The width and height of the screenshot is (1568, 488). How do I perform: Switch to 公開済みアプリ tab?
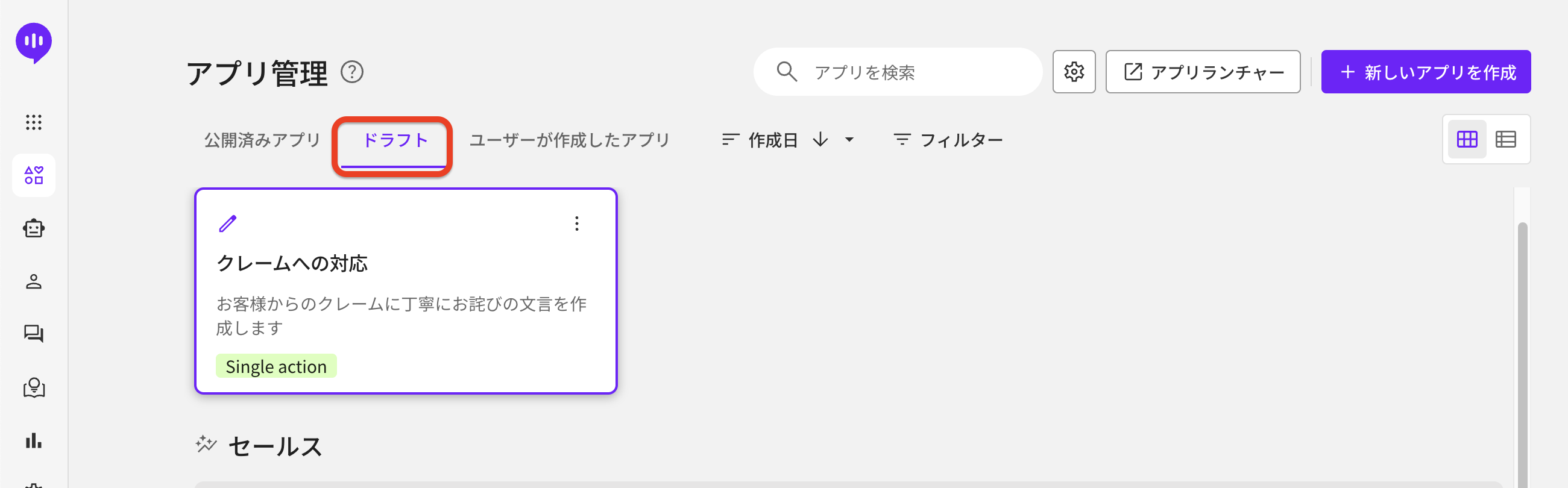262,140
